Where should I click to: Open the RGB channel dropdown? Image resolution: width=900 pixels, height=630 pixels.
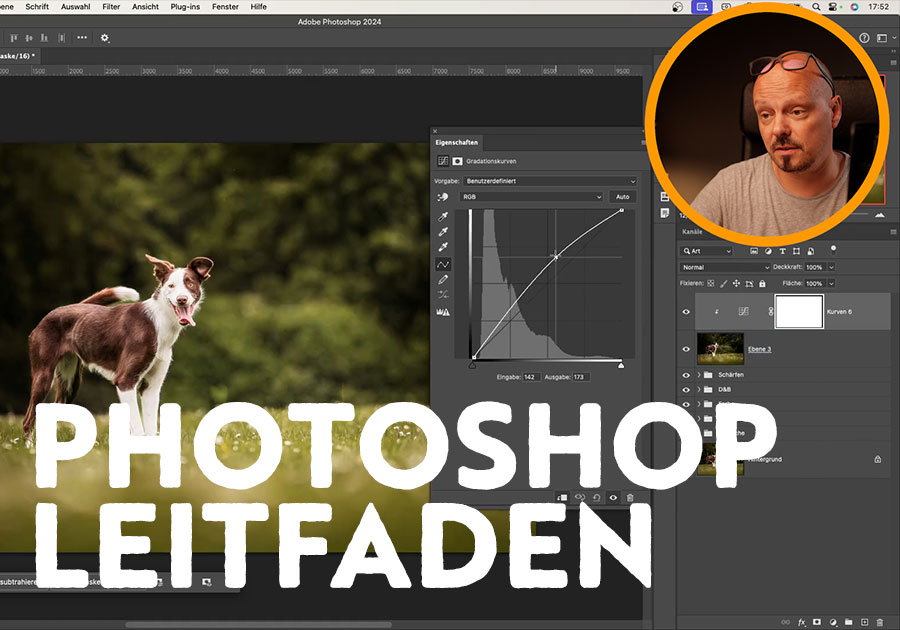pyautogui.click(x=531, y=197)
